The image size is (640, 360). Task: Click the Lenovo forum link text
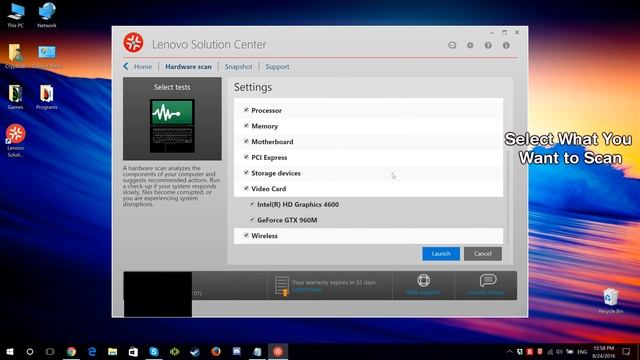click(x=486, y=292)
